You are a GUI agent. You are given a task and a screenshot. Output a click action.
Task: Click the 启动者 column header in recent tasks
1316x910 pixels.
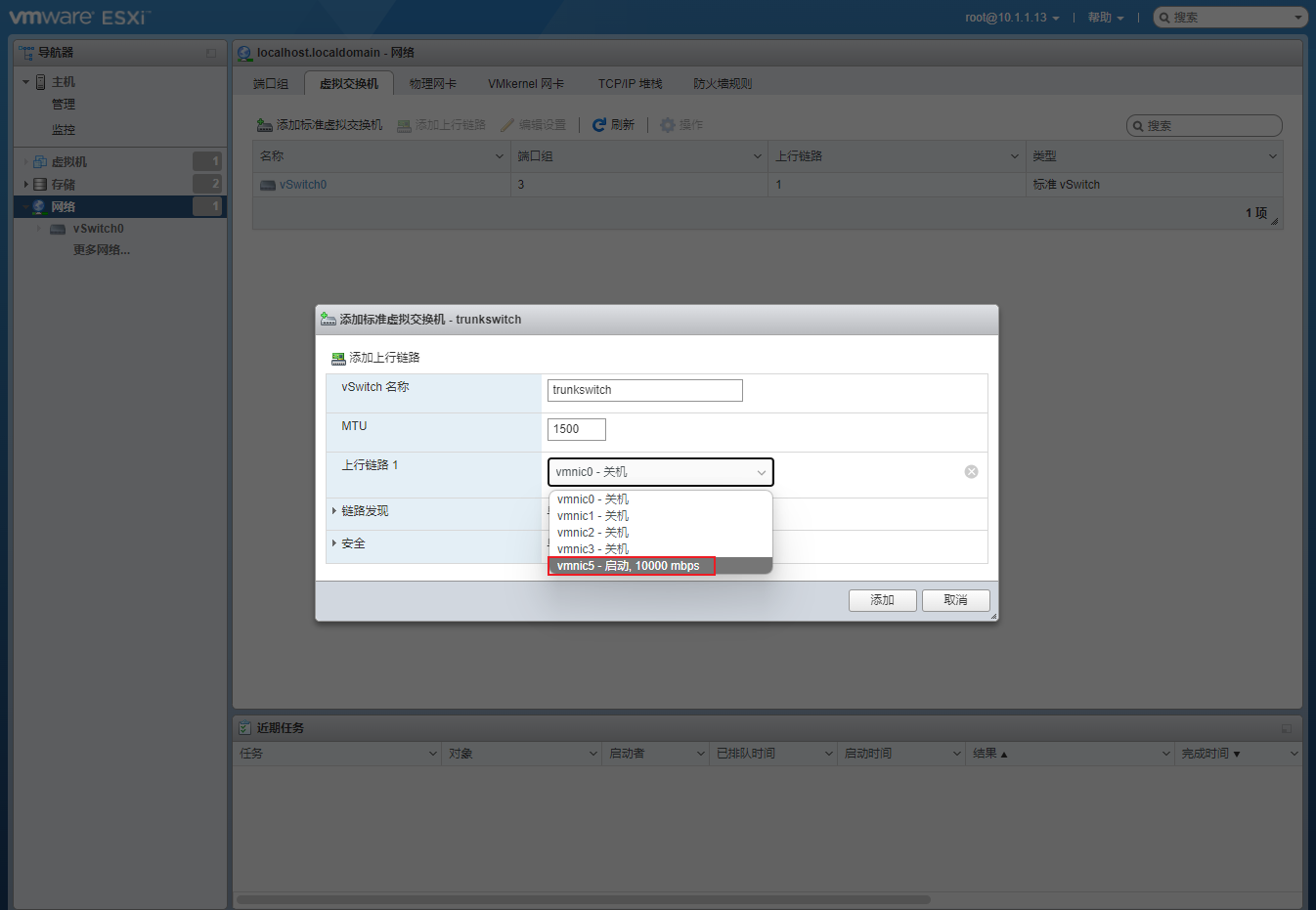click(655, 754)
